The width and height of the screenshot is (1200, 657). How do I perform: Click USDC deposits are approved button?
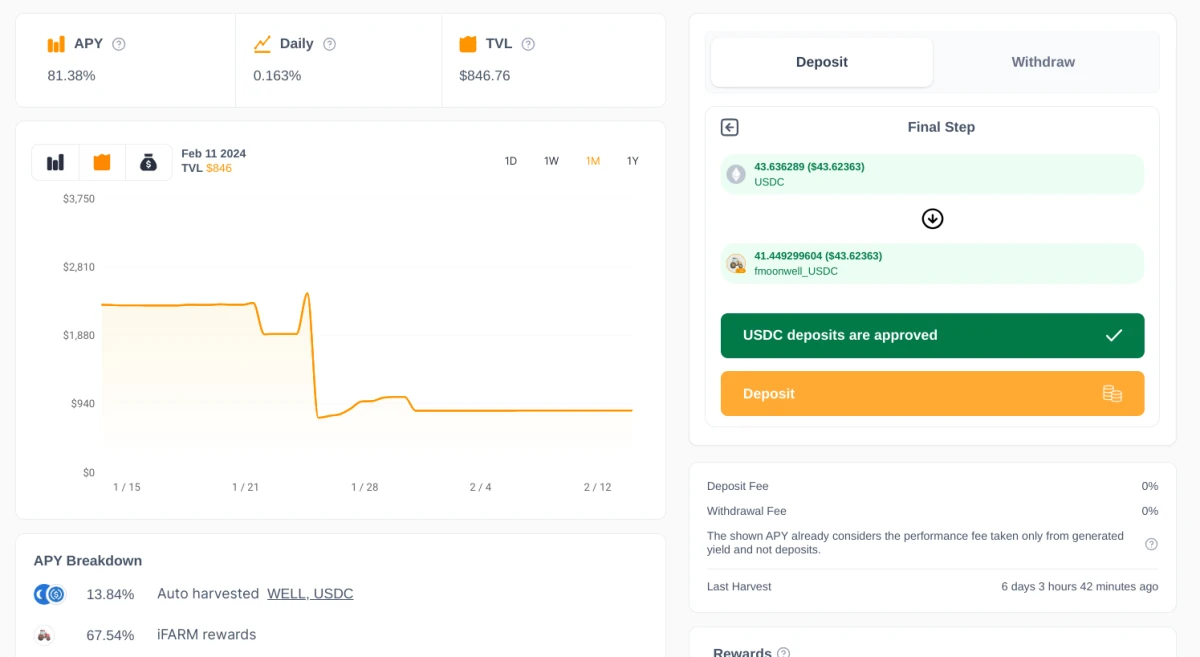(x=932, y=335)
